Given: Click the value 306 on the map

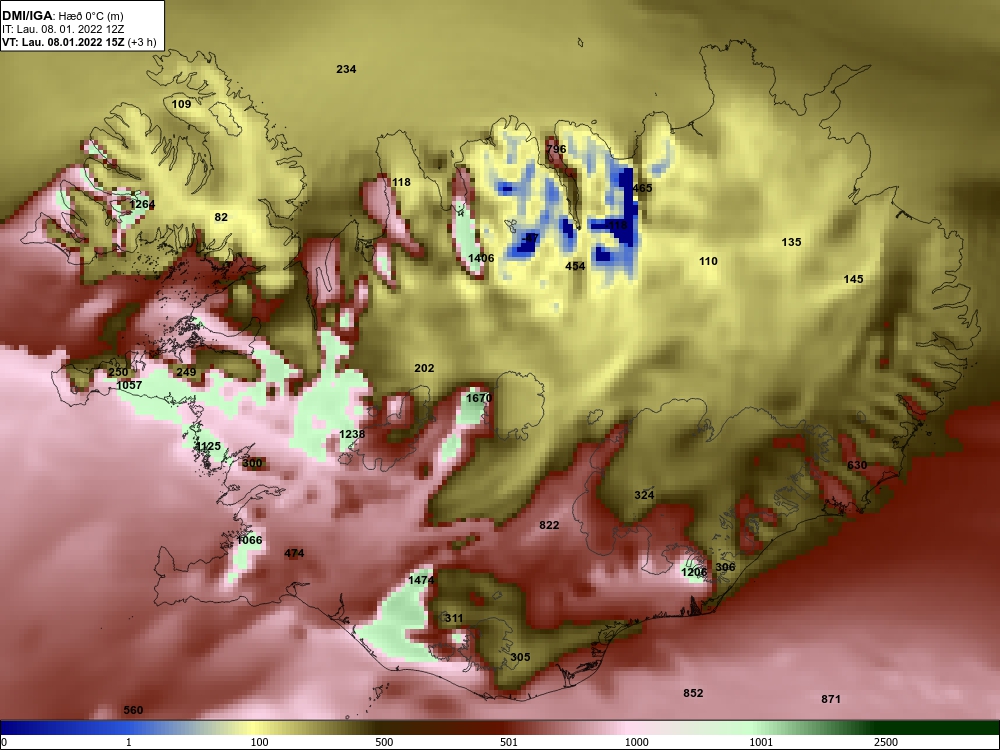Looking at the screenshot, I should (725, 567).
